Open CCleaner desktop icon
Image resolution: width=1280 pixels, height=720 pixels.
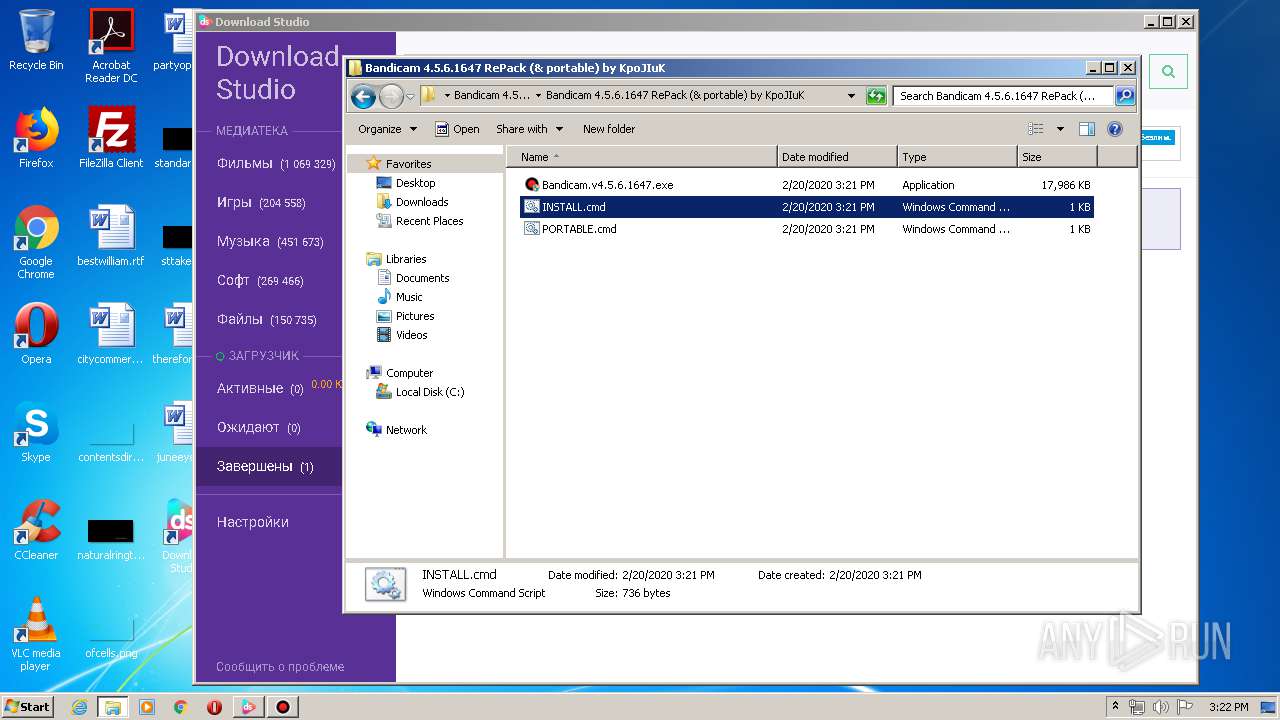click(36, 530)
